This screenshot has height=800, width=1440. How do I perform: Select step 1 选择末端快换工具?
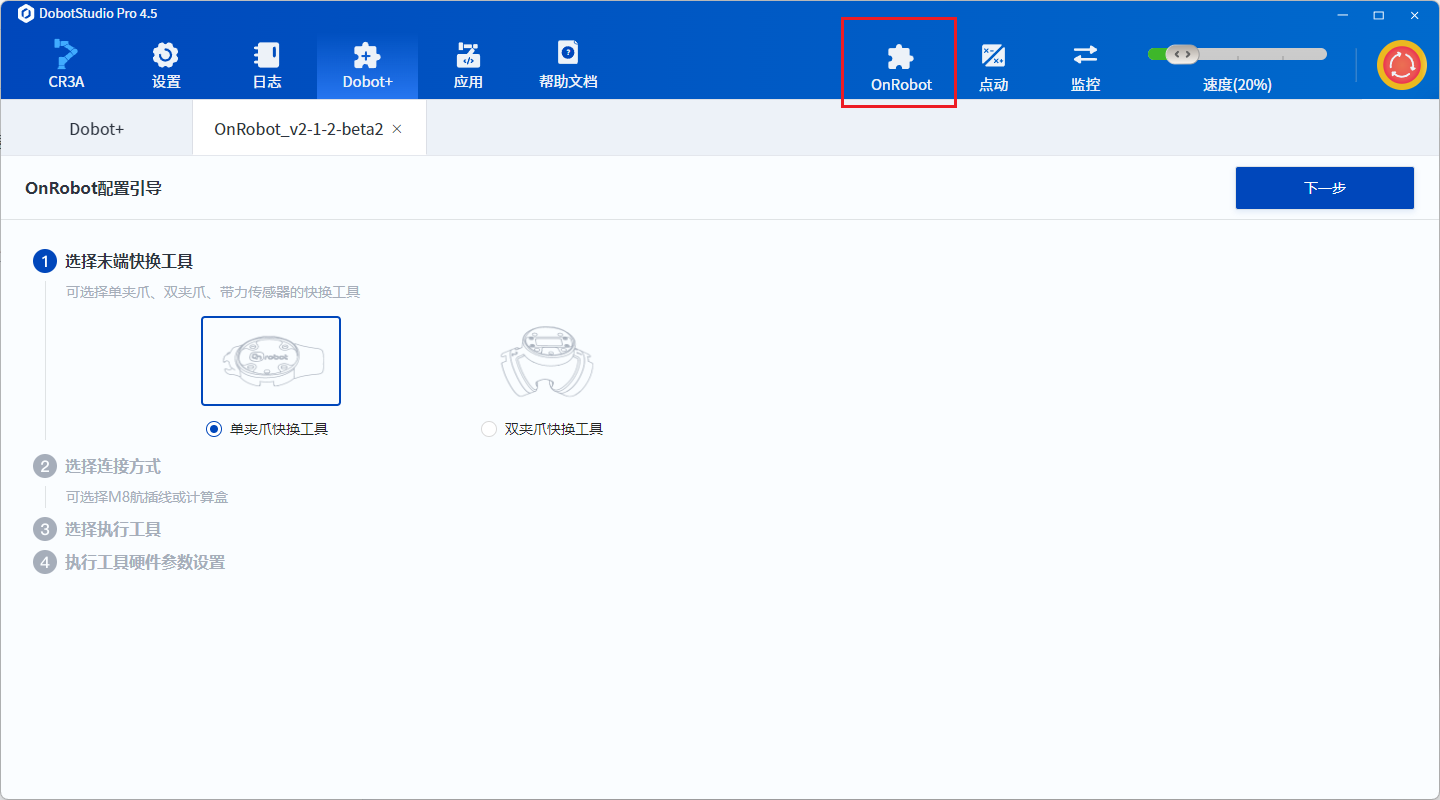(113, 261)
